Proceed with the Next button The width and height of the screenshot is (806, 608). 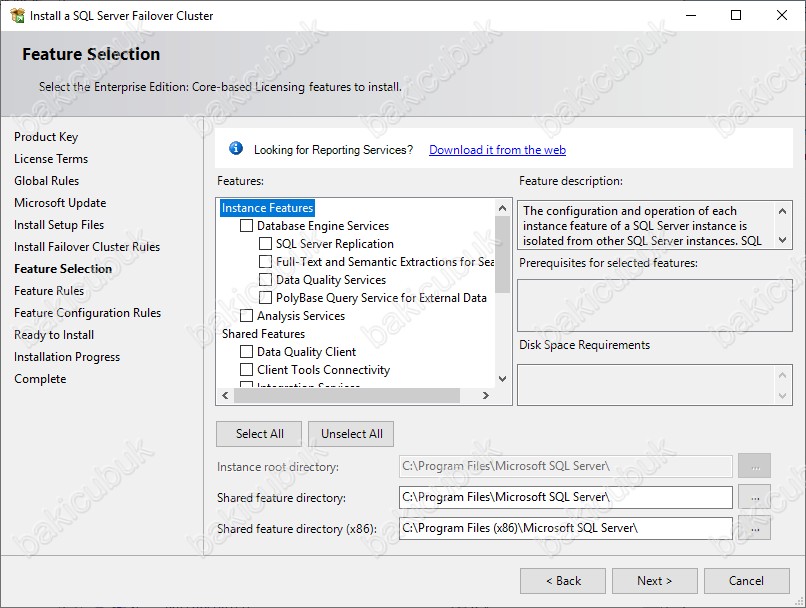(x=654, y=581)
